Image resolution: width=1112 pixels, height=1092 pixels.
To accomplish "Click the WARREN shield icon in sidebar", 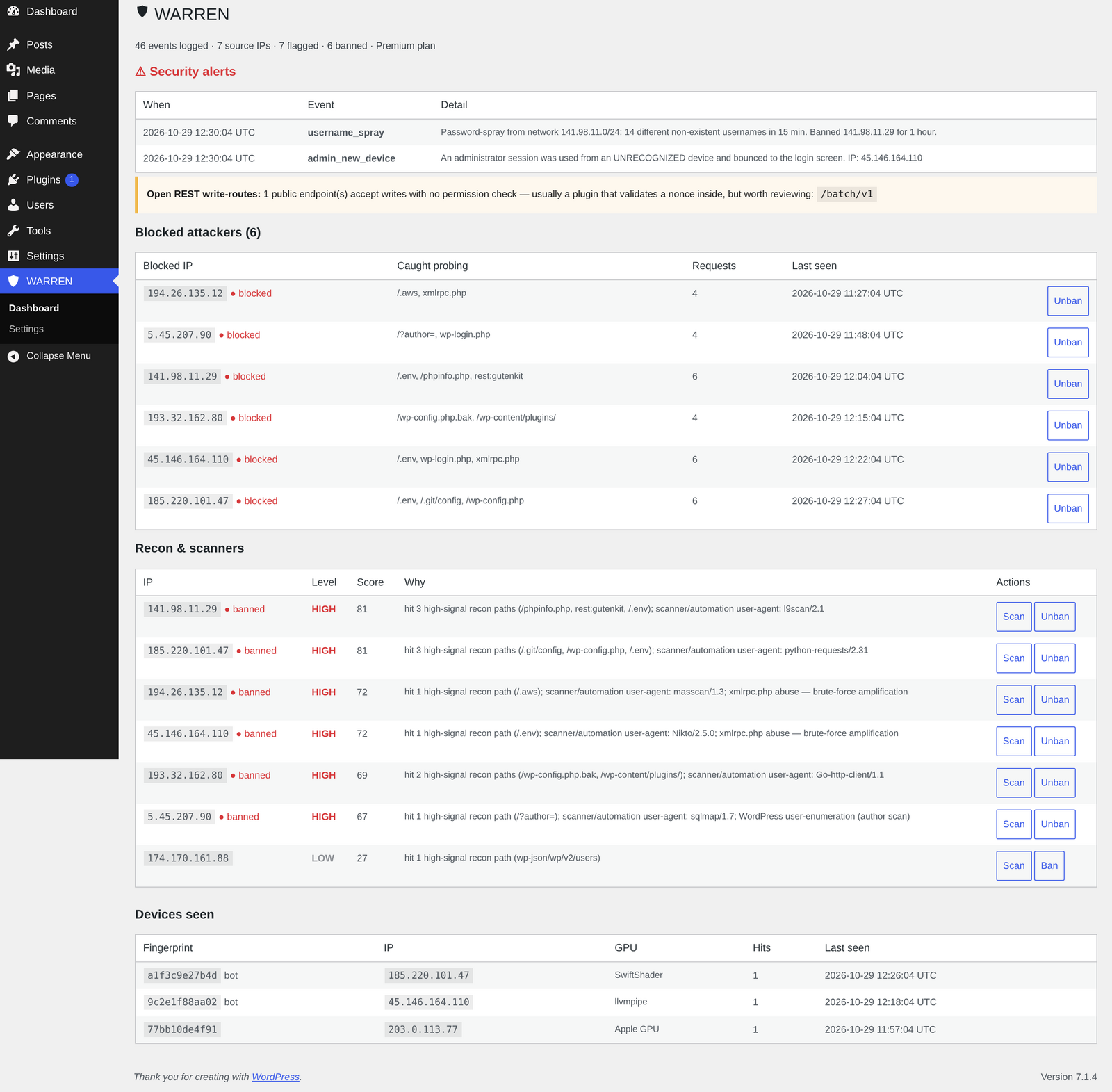I will point(13,282).
